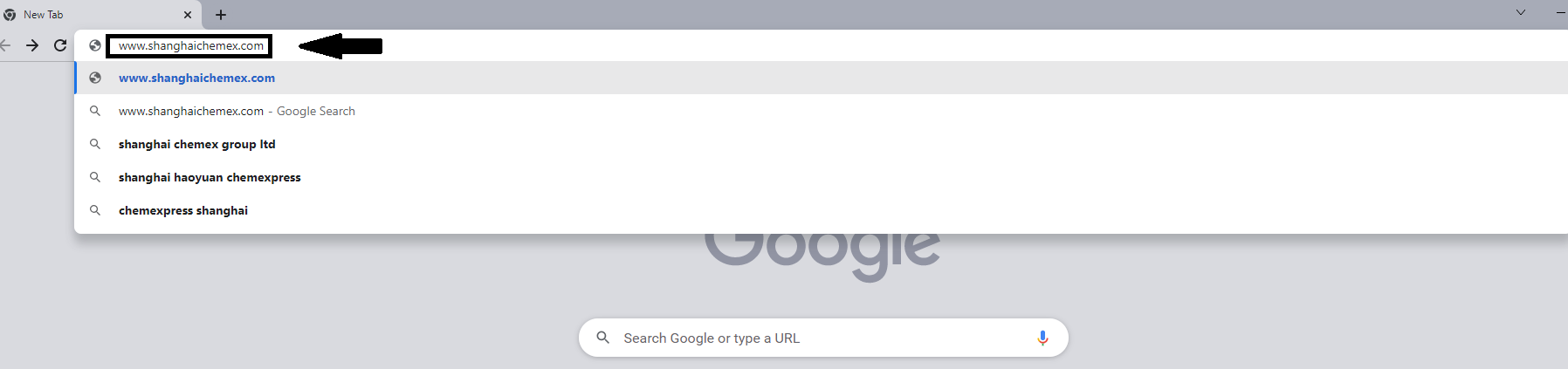Reload the current page
1568x369 pixels.
click(60, 45)
